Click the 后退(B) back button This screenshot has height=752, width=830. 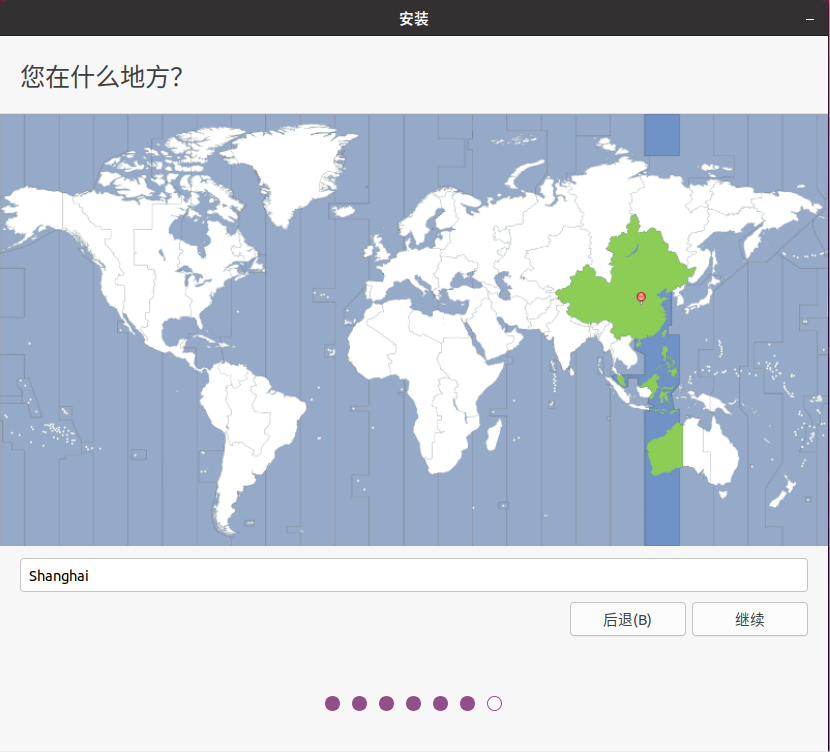pos(627,619)
